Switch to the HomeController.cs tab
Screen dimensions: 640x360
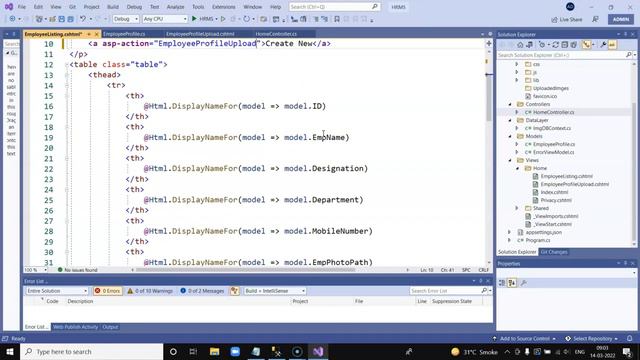pyautogui.click(x=276, y=34)
